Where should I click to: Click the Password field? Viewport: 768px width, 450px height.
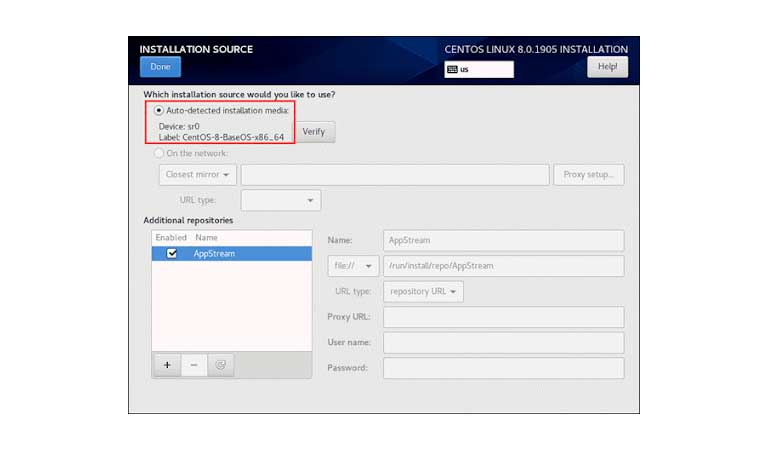pyautogui.click(x=504, y=368)
